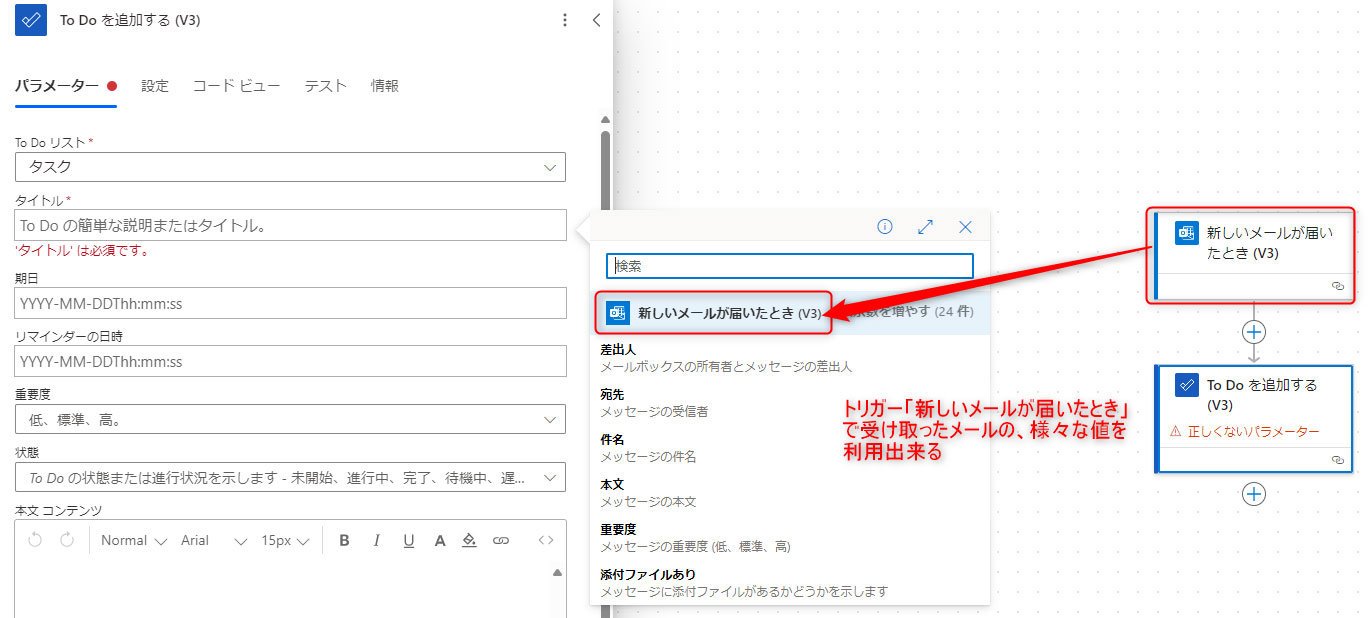The width and height of the screenshot is (1370, 618).
Task: Open the Normal paragraph style dropdown
Action: pyautogui.click(x=134, y=540)
